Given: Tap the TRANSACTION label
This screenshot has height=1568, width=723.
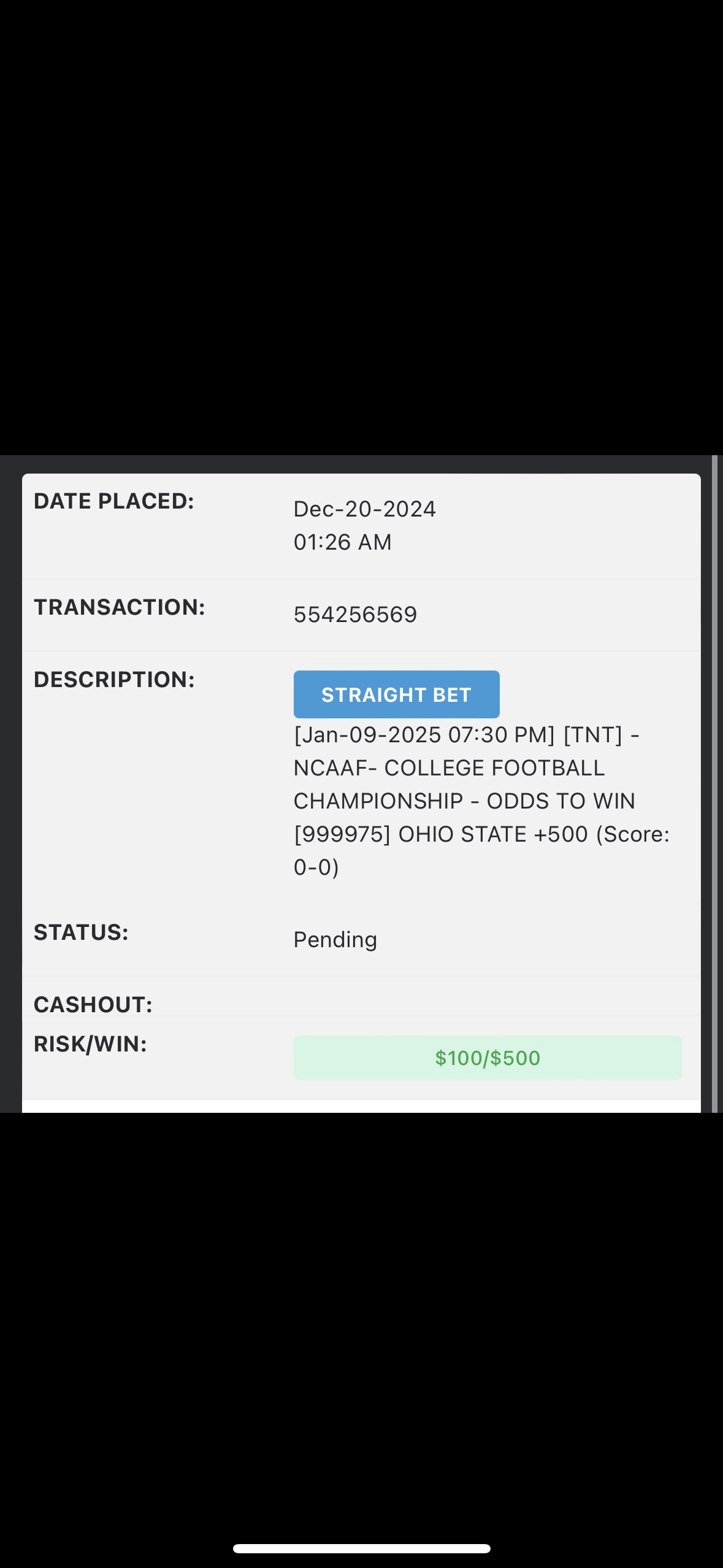Looking at the screenshot, I should click(120, 607).
